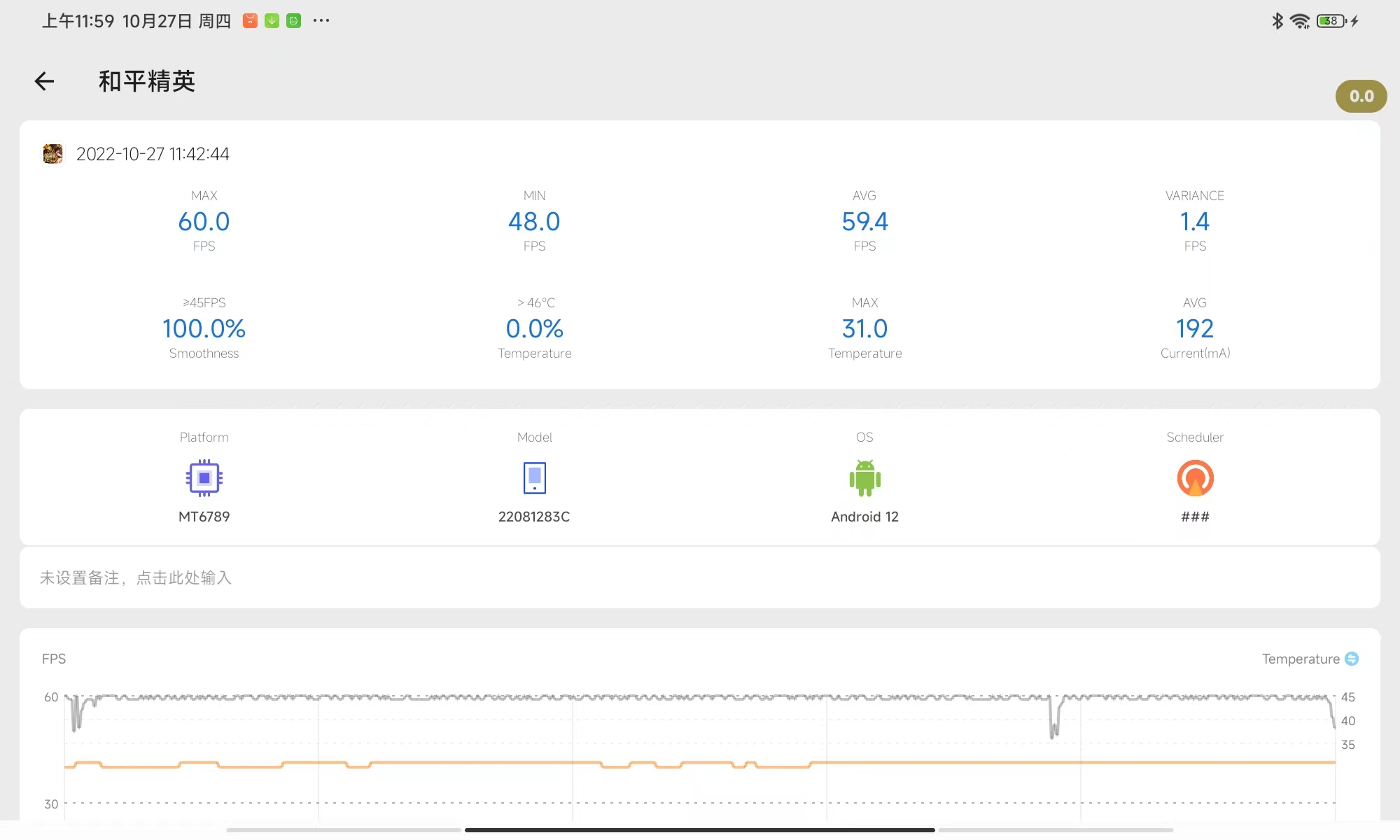Tap the game icon beside the timestamp
Viewport: 1400px width, 840px height.
tap(52, 154)
